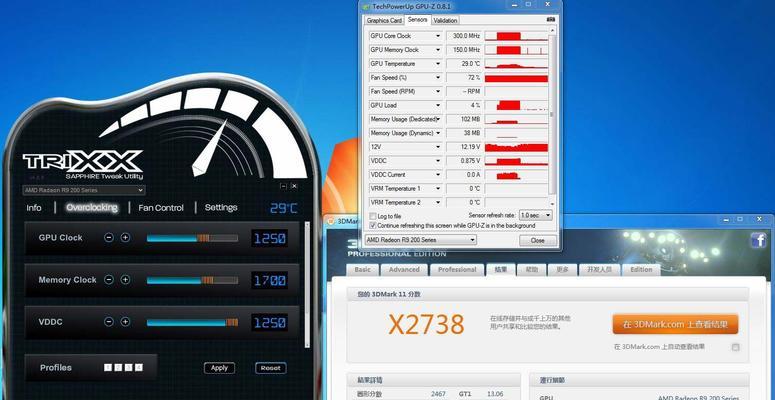This screenshot has width=775, height=400.
Task: Click the GPU Clock 1250 value field
Action: [x=269, y=238]
